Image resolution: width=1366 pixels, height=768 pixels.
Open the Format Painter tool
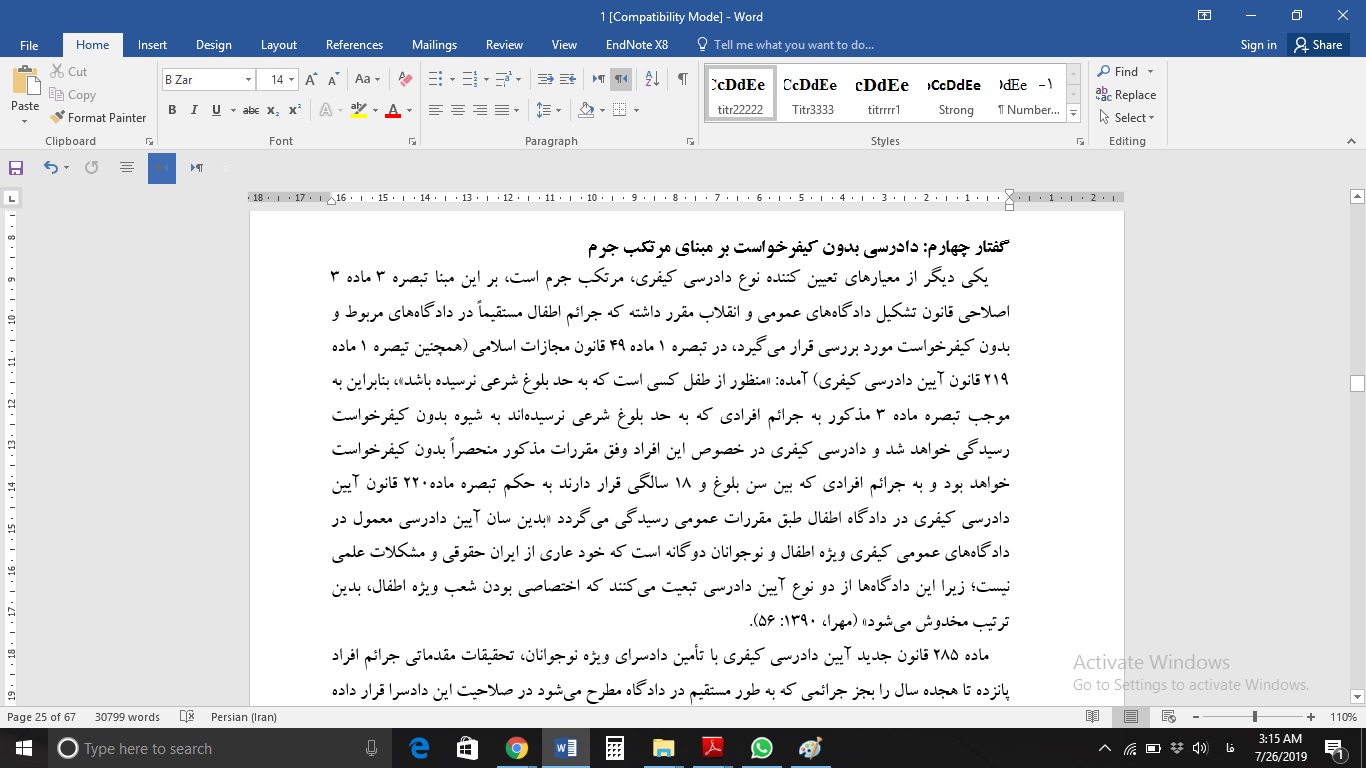pos(98,117)
